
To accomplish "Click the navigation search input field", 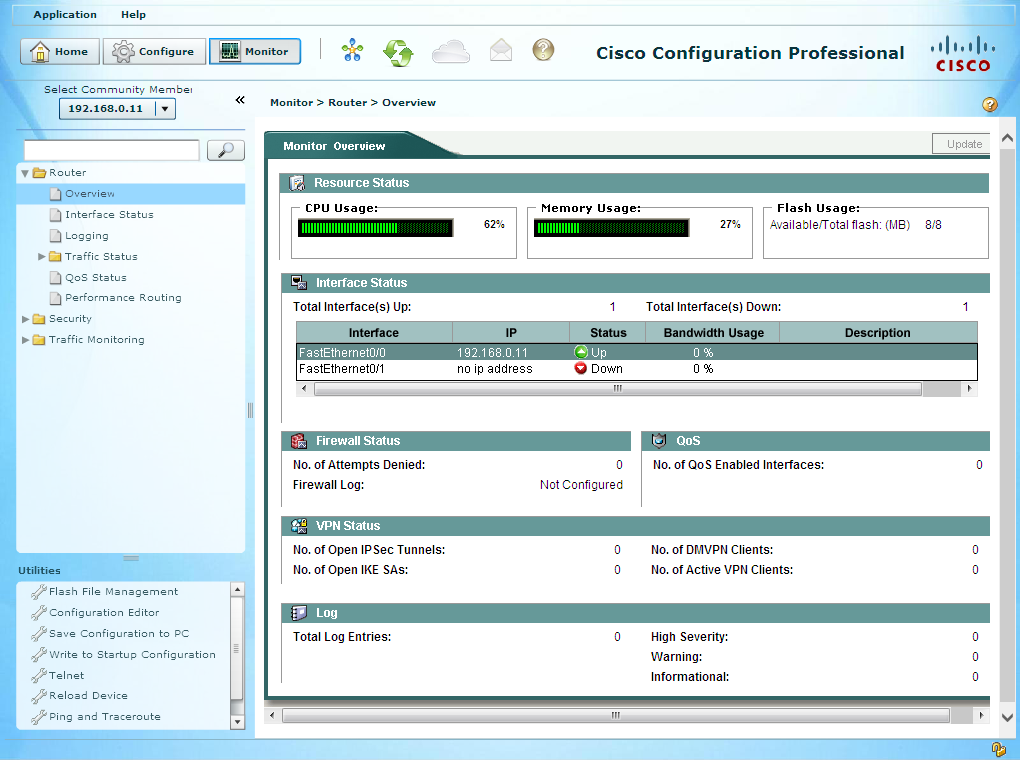I will point(111,150).
